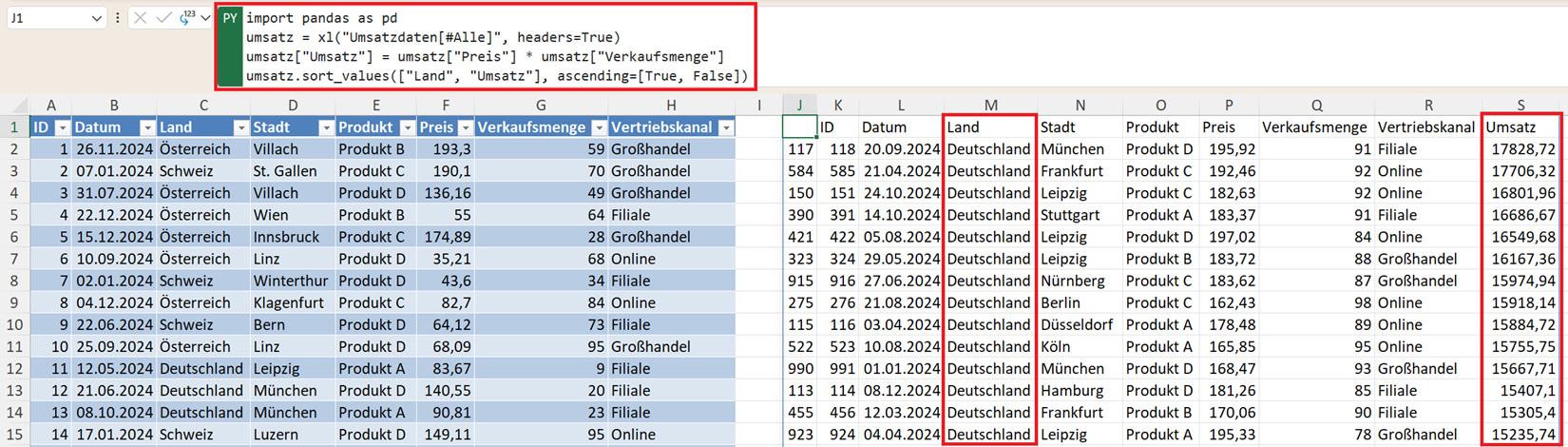Open the Stadt column filter dropdown

coord(325,127)
